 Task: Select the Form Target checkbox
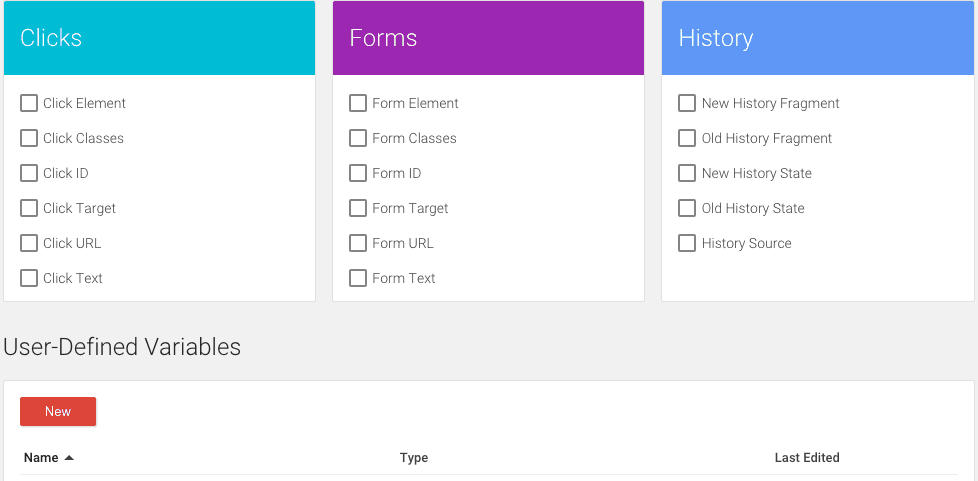click(x=358, y=208)
